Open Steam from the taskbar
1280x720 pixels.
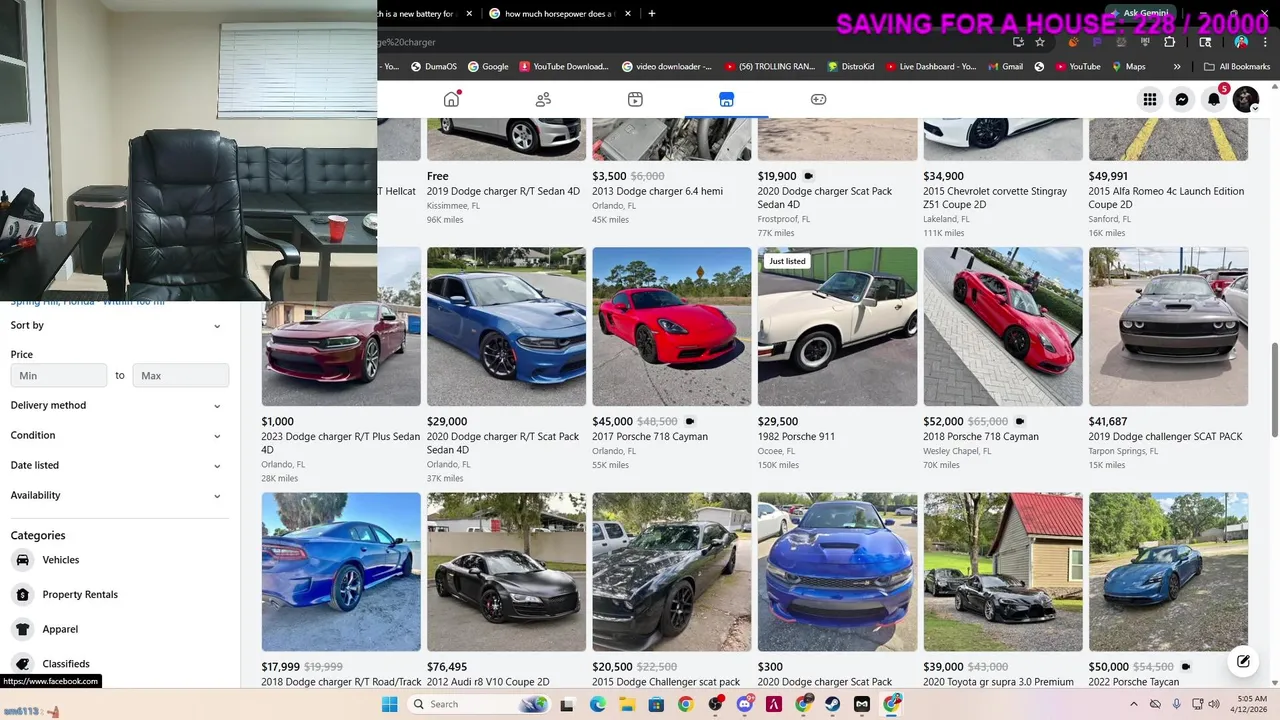[x=832, y=704]
